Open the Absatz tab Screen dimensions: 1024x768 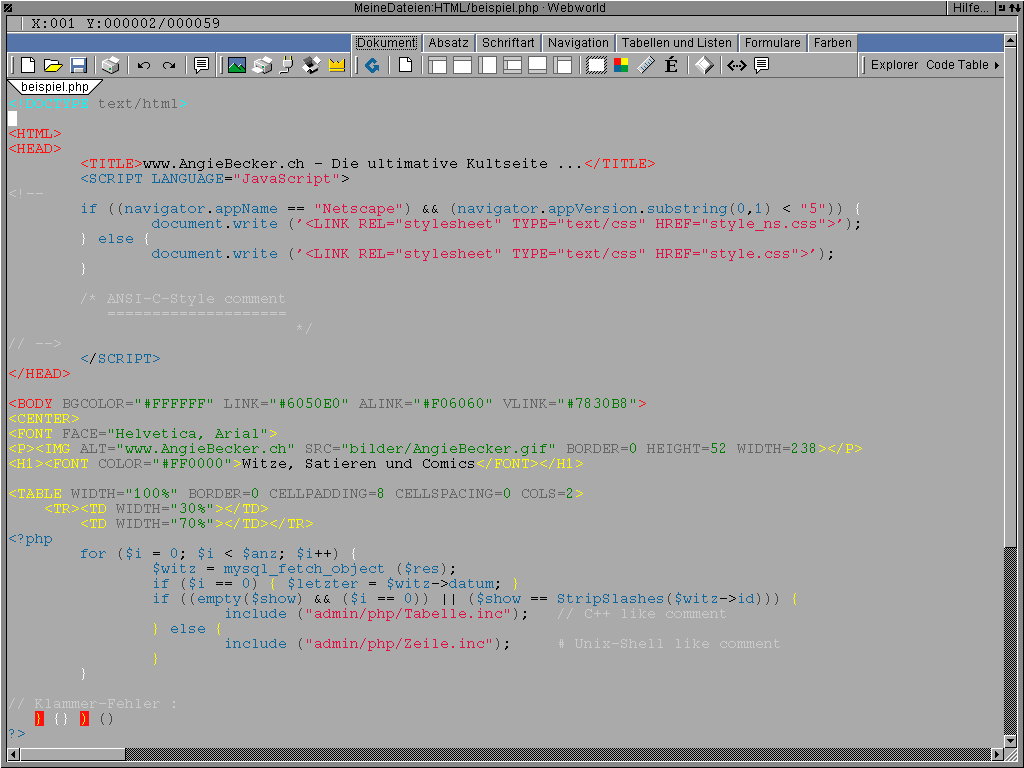point(449,42)
